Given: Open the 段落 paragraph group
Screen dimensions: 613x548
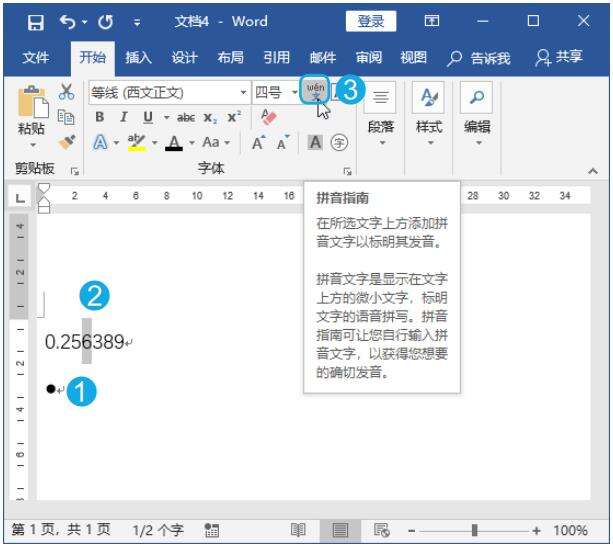Looking at the screenshot, I should click(x=381, y=115).
